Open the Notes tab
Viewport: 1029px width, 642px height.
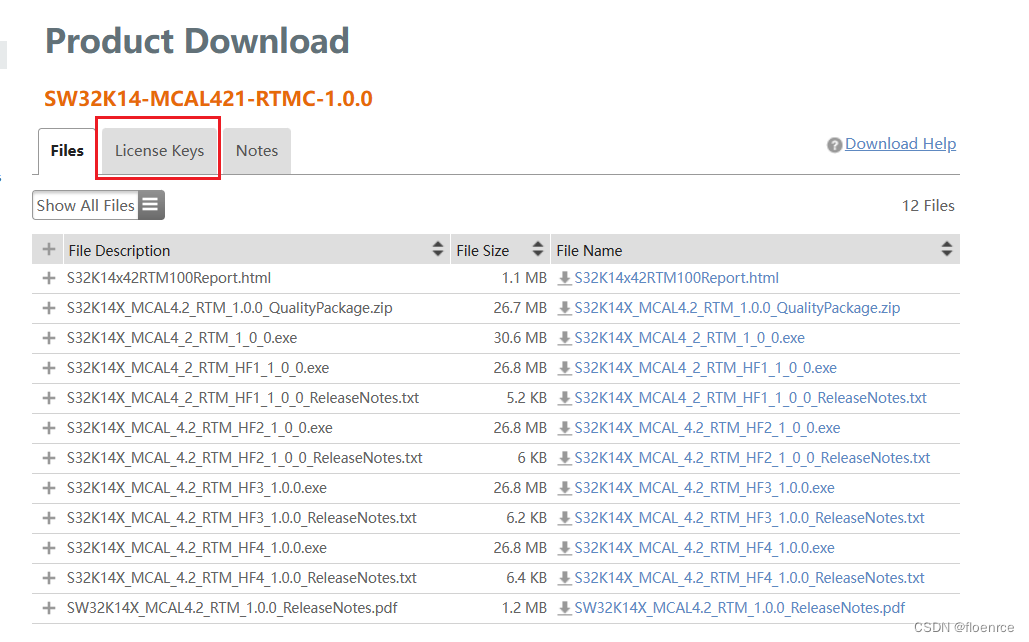click(x=257, y=151)
